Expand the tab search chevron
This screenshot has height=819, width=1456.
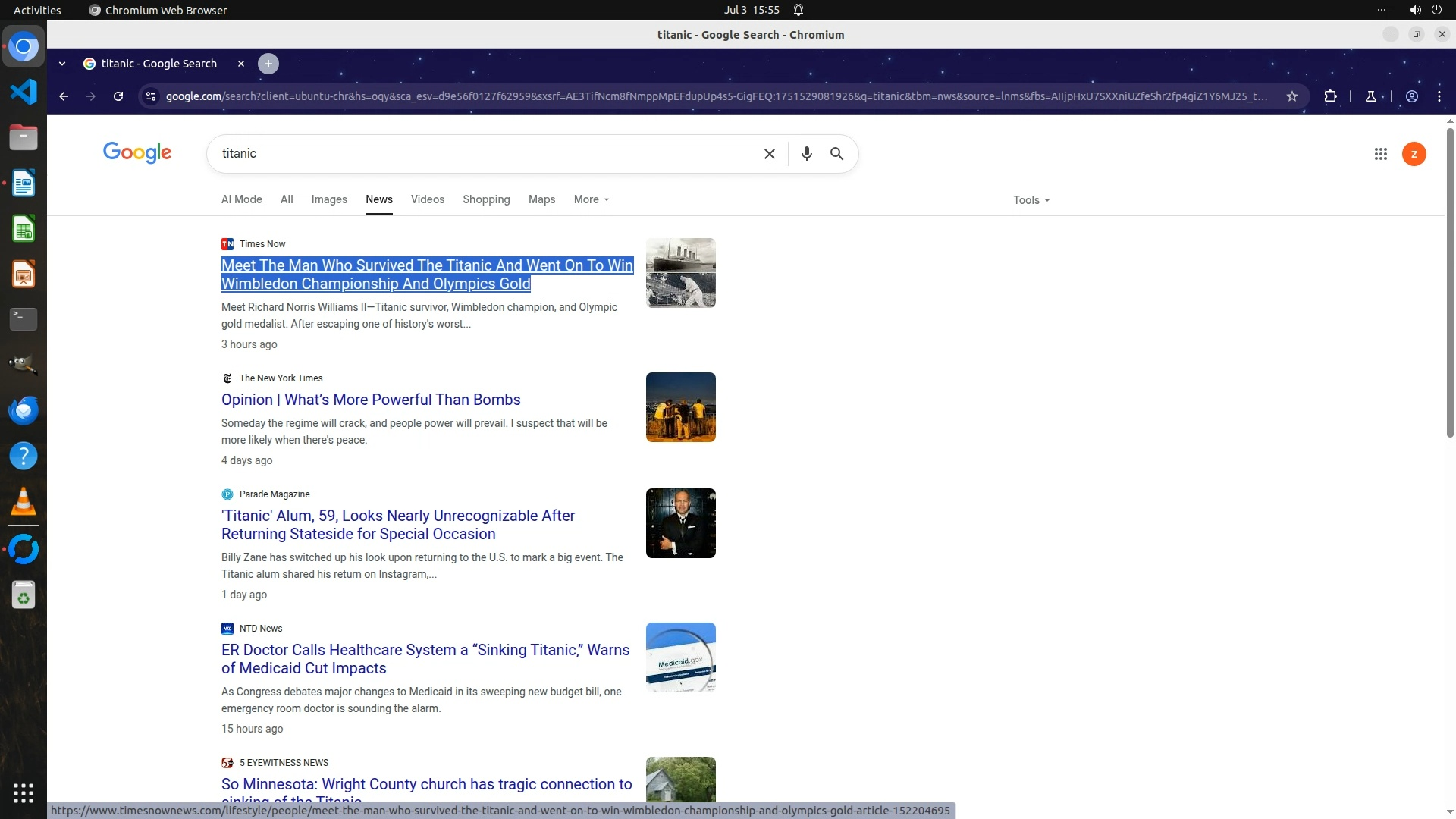click(x=62, y=64)
